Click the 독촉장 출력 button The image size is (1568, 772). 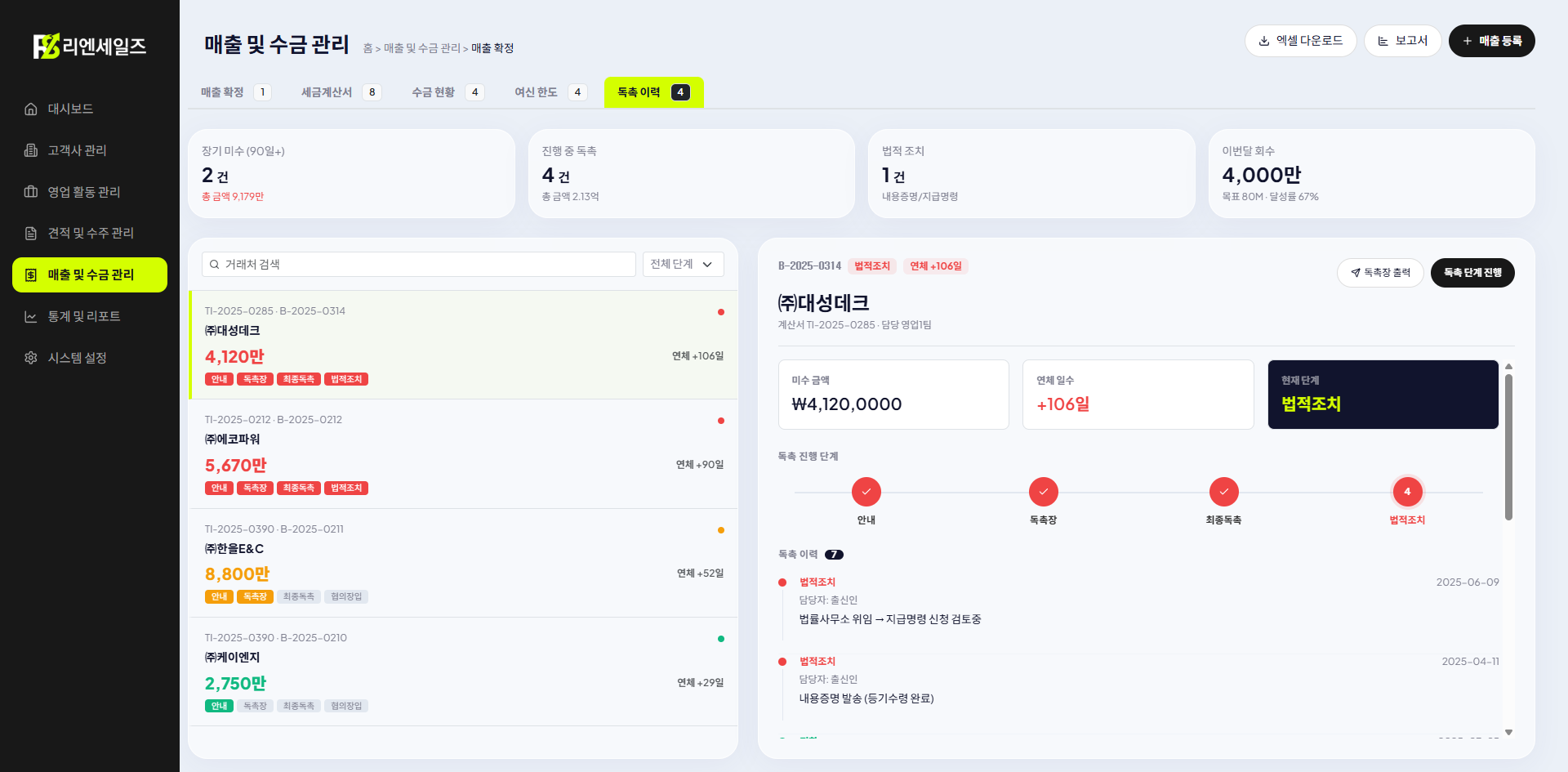coord(1380,273)
